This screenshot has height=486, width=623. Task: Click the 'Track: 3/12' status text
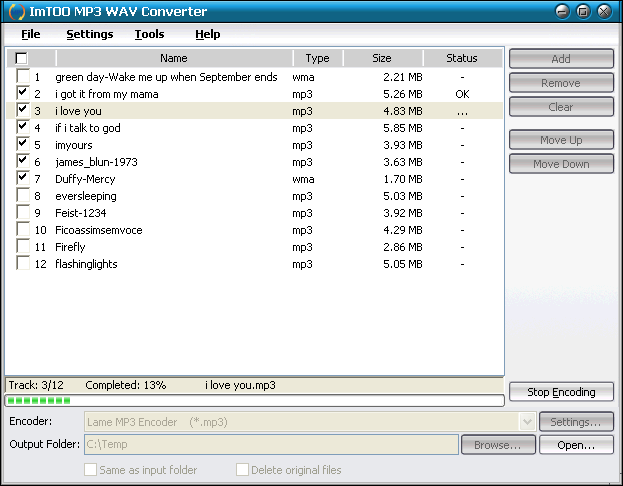pyautogui.click(x=36, y=385)
